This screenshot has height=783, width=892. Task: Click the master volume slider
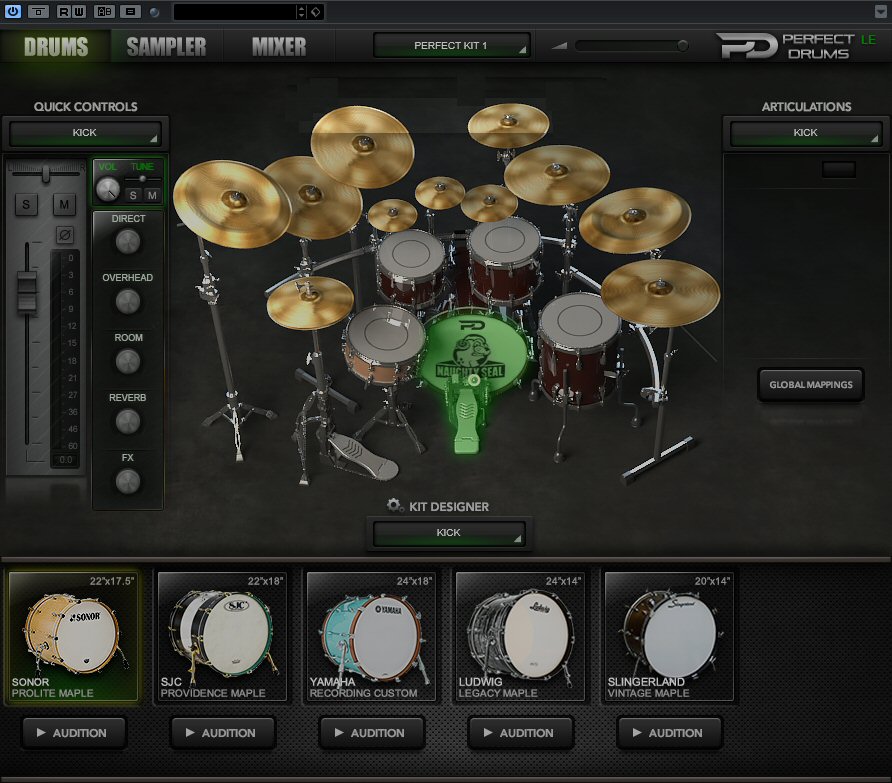point(631,46)
